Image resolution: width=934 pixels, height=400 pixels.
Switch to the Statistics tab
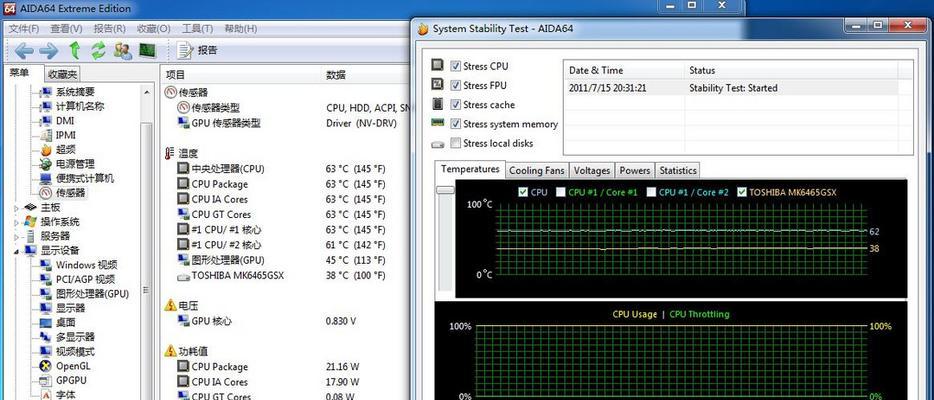677,170
